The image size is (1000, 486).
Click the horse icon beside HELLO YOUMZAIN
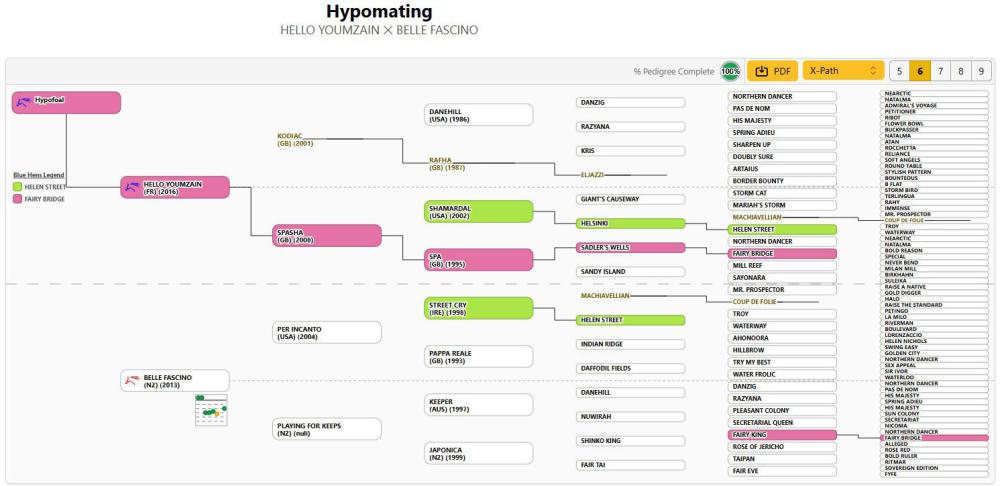[133, 186]
